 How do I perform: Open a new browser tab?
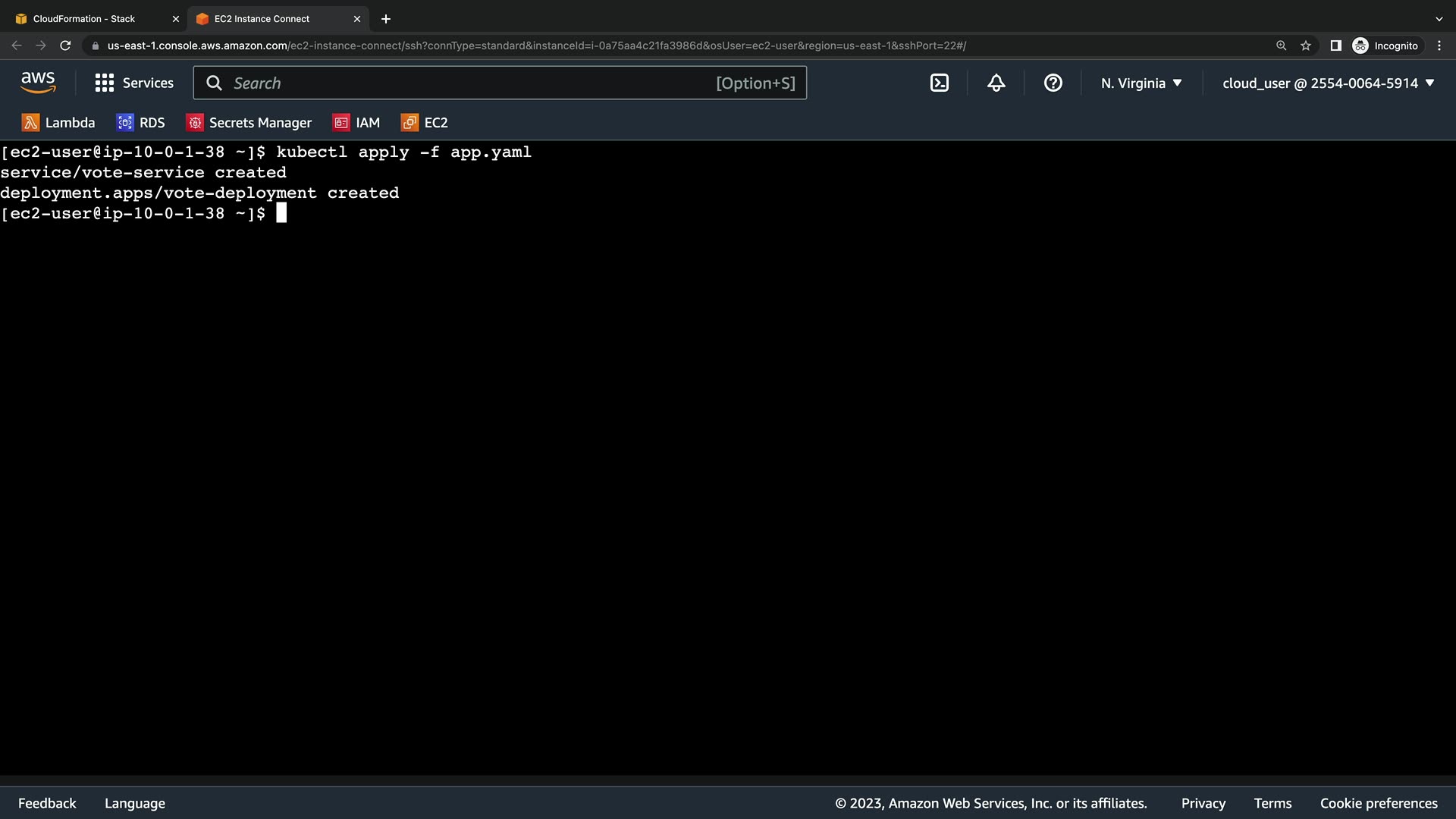[386, 19]
